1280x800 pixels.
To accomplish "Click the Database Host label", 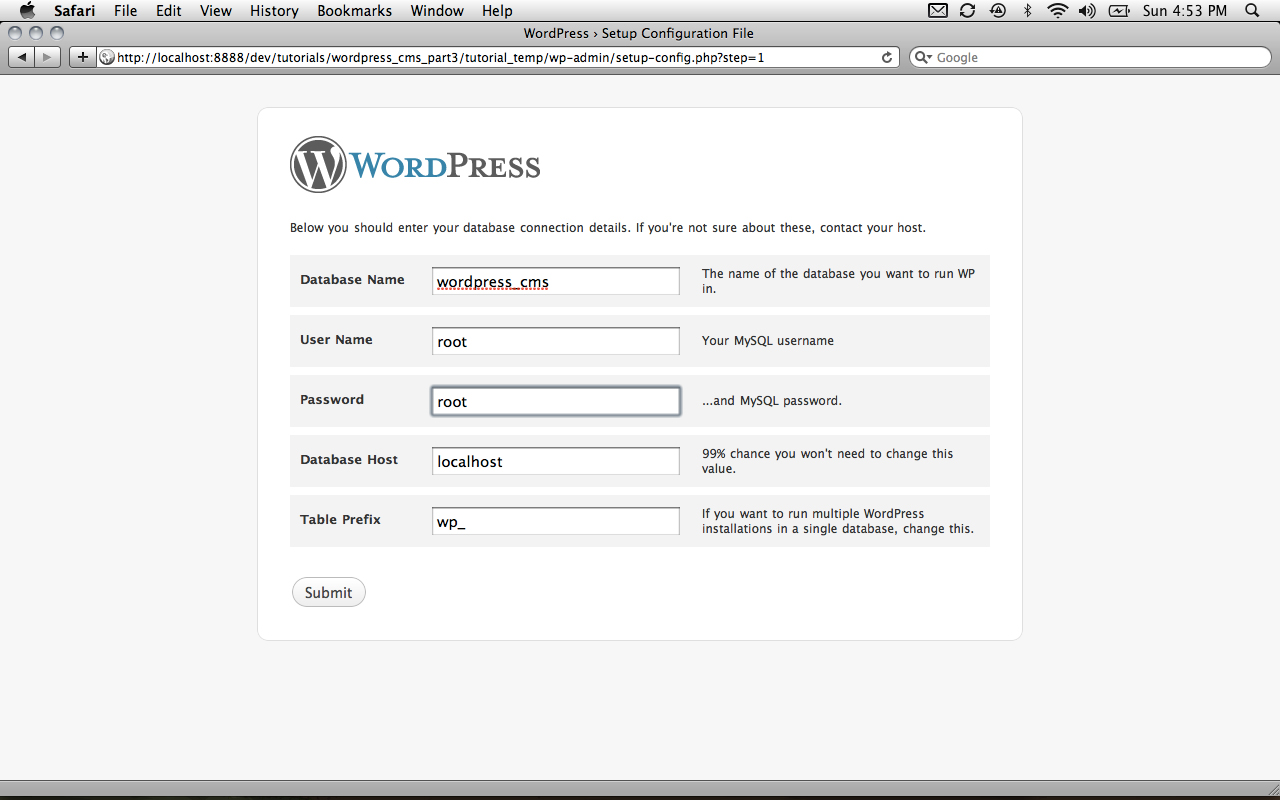I will tap(349, 460).
